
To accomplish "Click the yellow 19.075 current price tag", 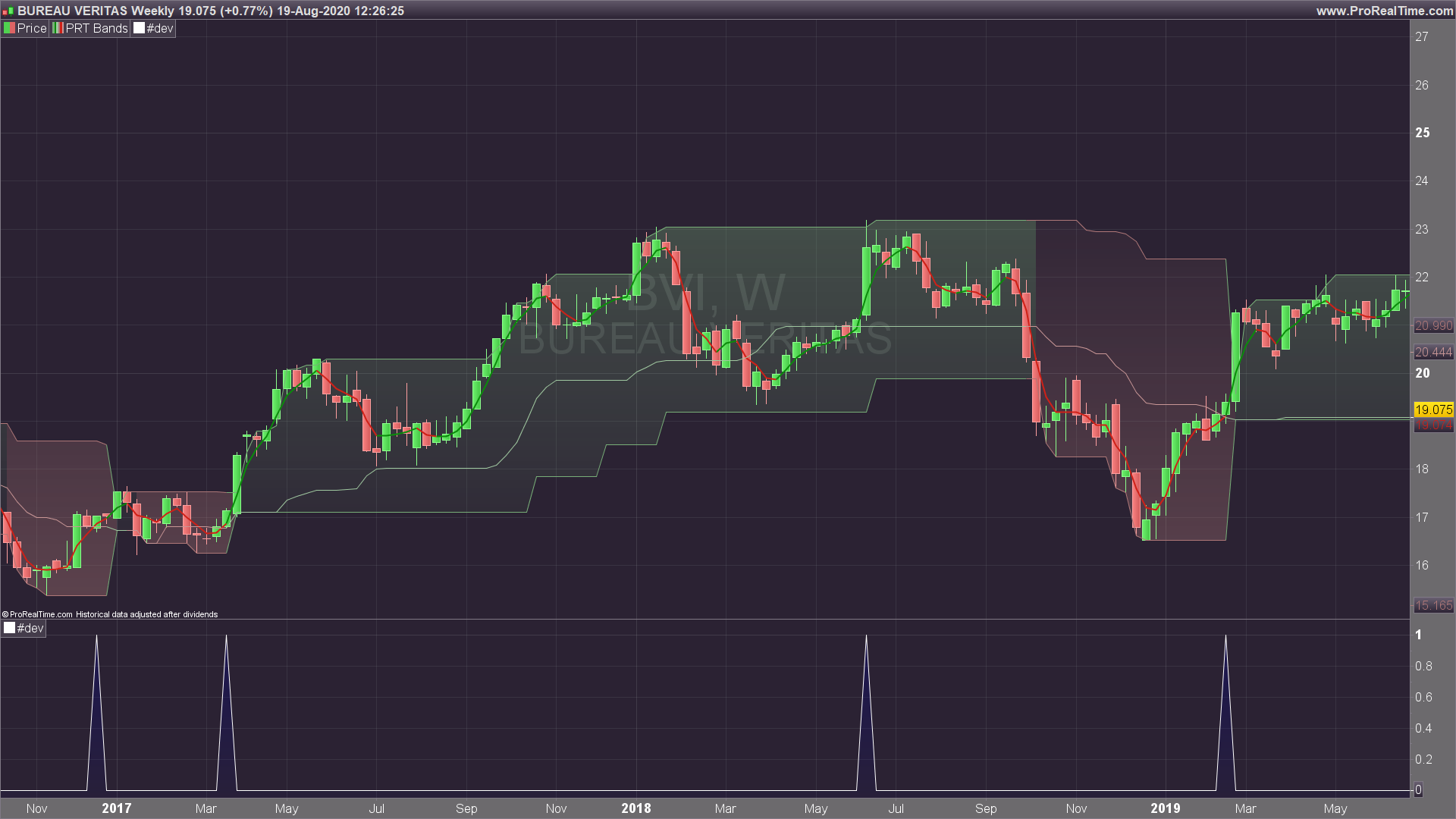I will pos(1433,409).
